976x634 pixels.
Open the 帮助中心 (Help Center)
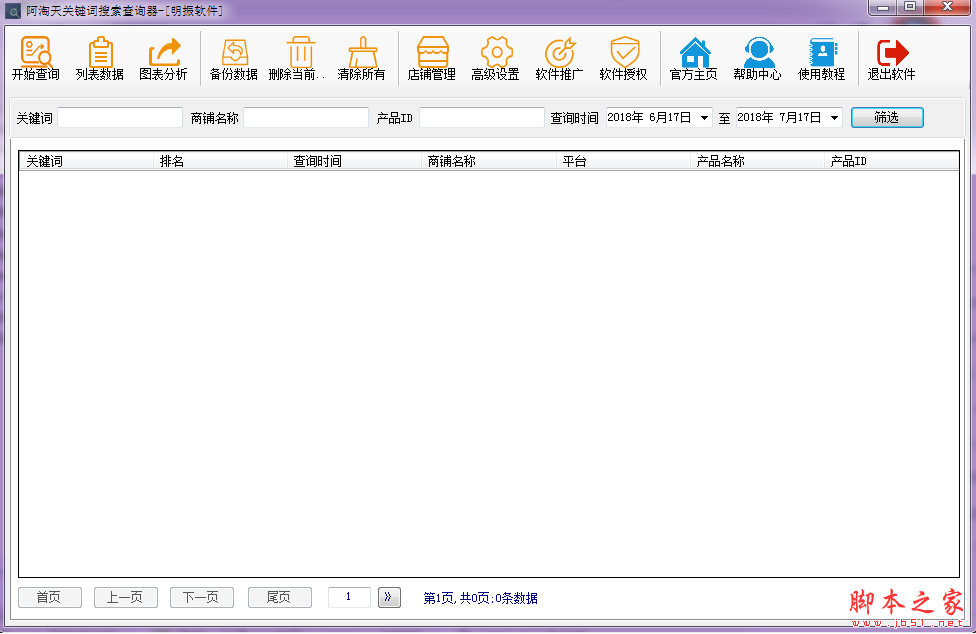758,58
